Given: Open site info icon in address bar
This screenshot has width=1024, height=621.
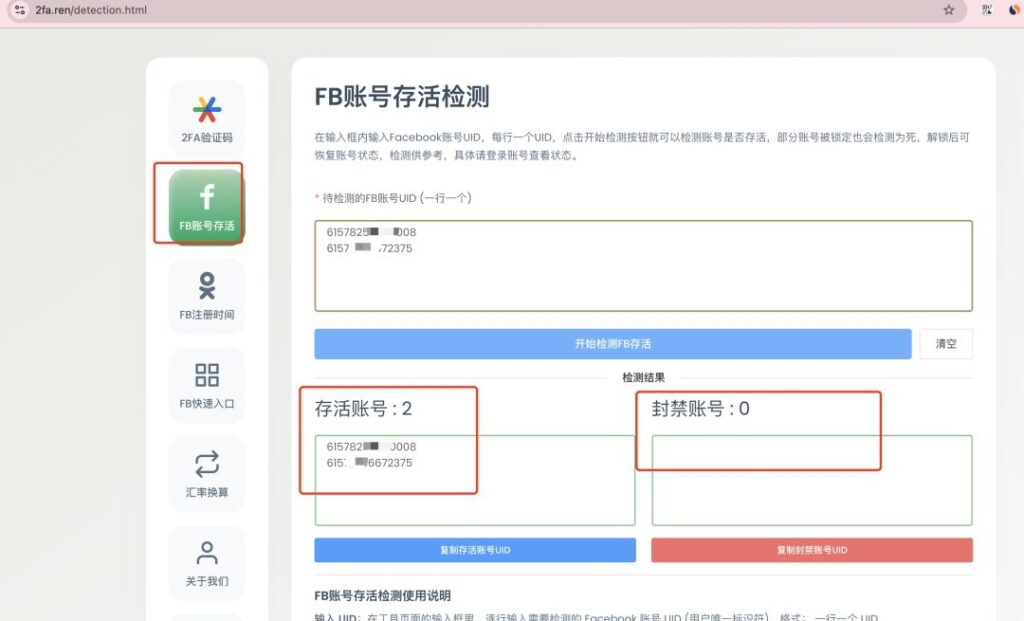Looking at the screenshot, I should coord(20,10).
